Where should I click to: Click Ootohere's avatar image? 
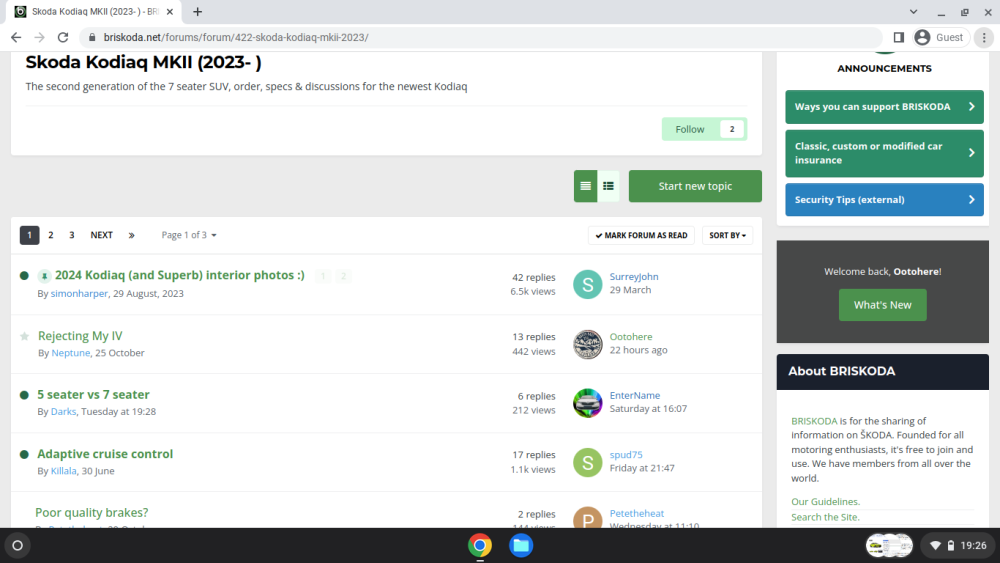(x=587, y=344)
